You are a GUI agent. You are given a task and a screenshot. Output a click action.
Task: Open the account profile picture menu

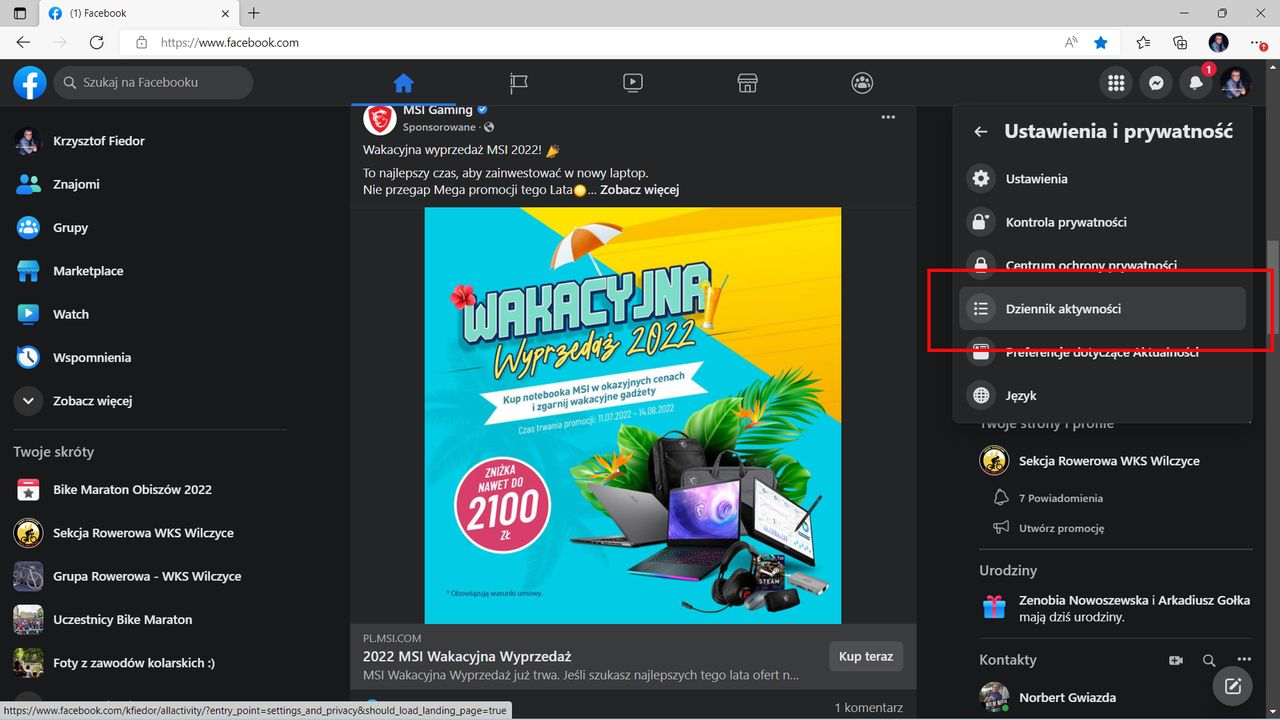tap(1236, 83)
